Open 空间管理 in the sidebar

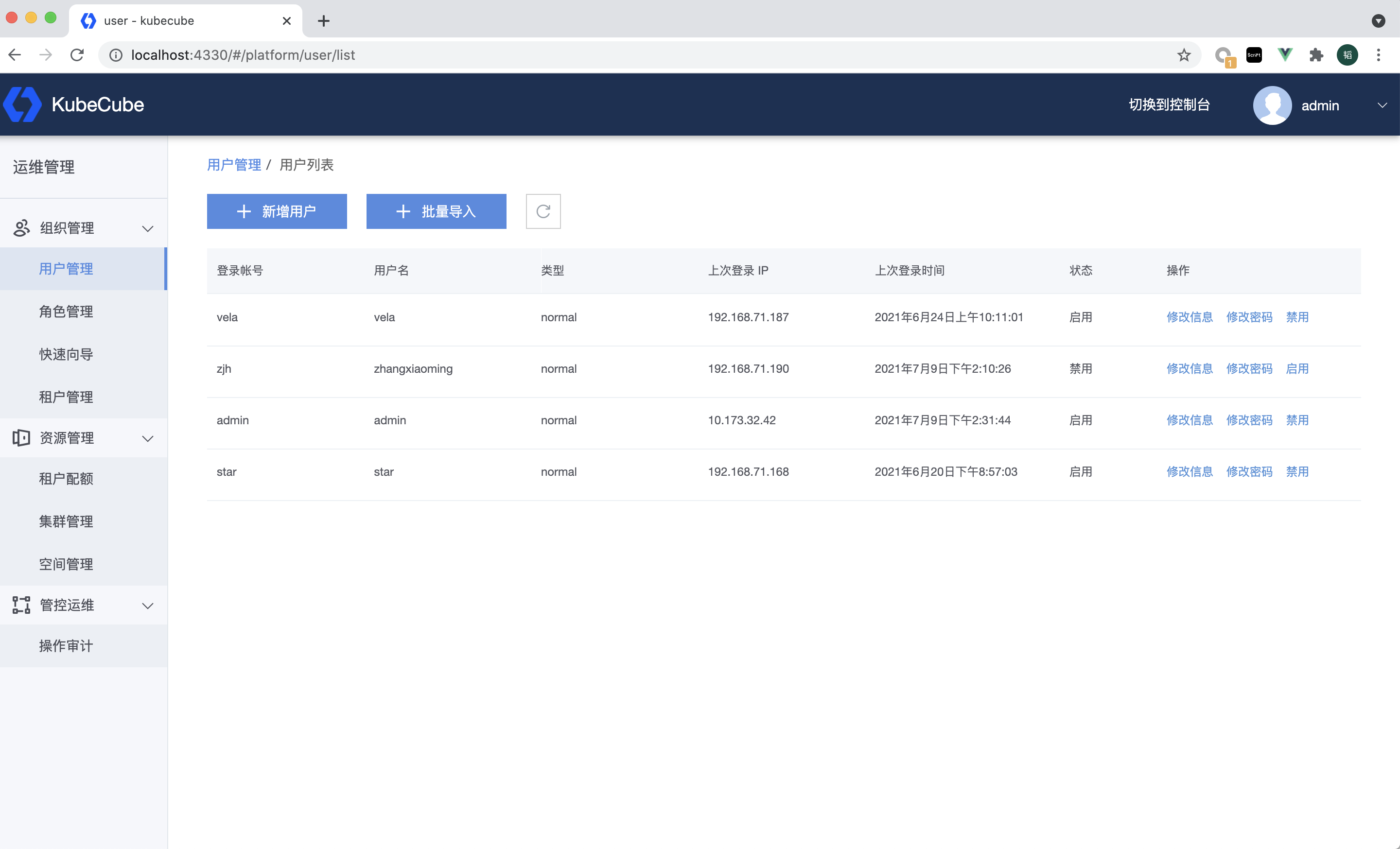coord(84,564)
